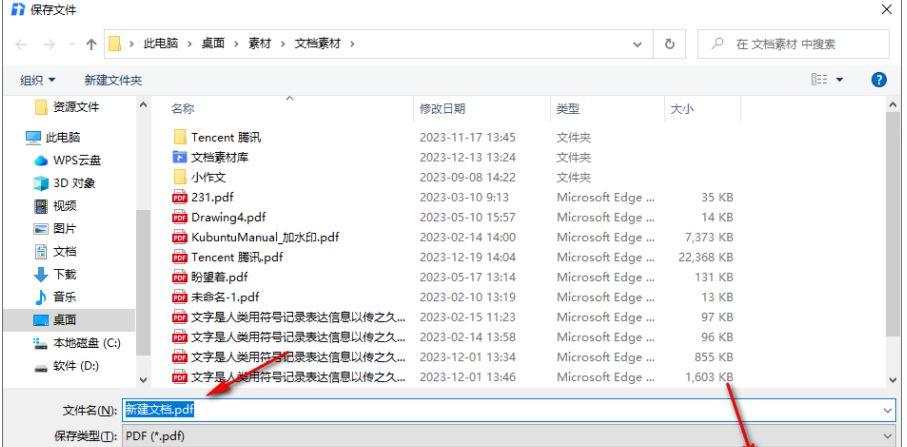Open the help question mark icon
Viewport: 907px width, 447px height.
pos(880,79)
